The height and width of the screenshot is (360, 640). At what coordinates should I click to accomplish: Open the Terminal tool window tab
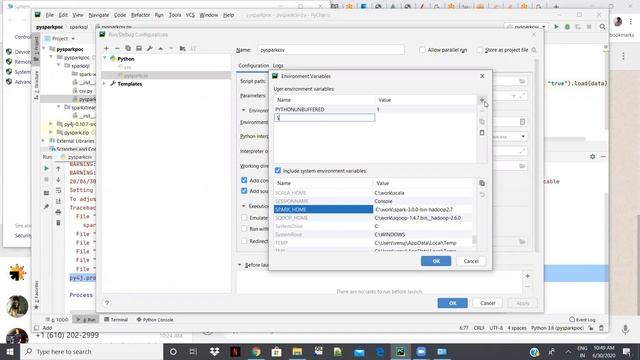[x=116, y=320]
